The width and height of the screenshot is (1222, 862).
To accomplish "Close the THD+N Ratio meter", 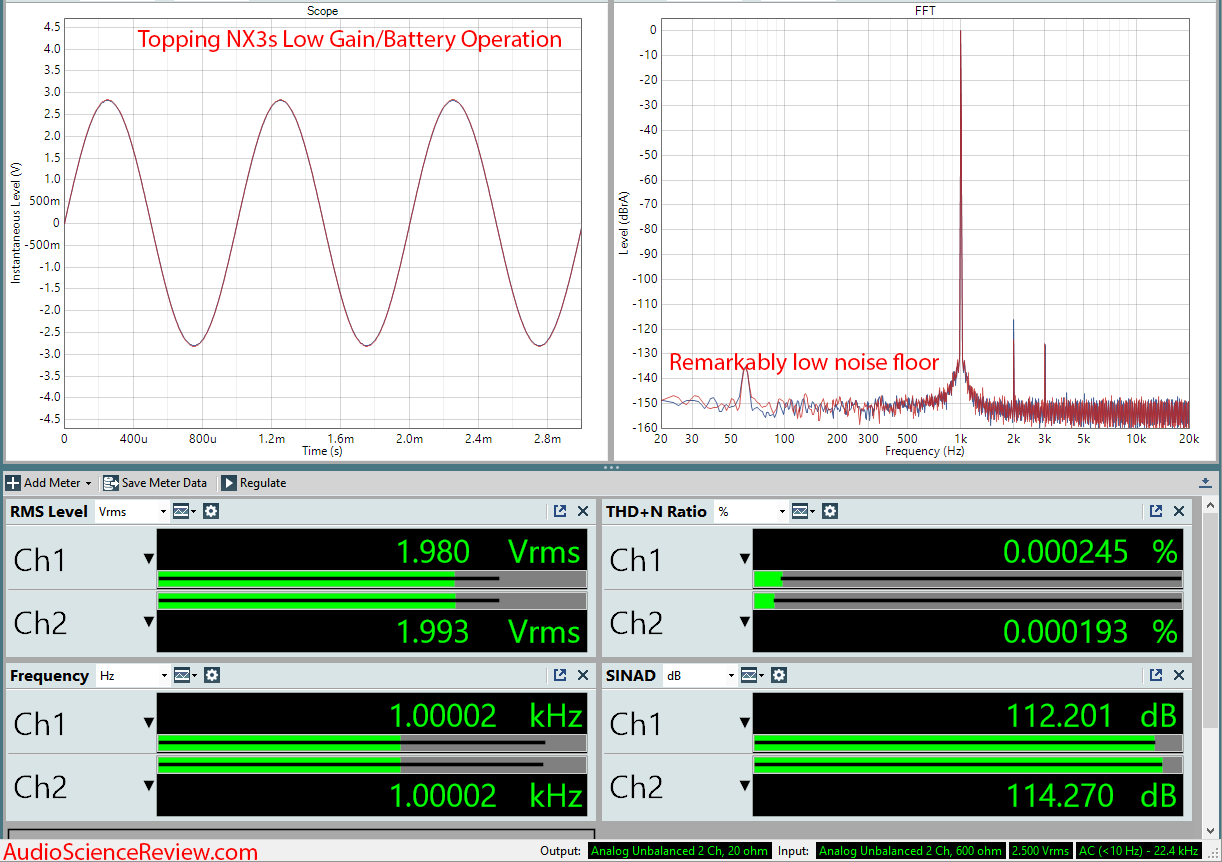I will point(1179,511).
